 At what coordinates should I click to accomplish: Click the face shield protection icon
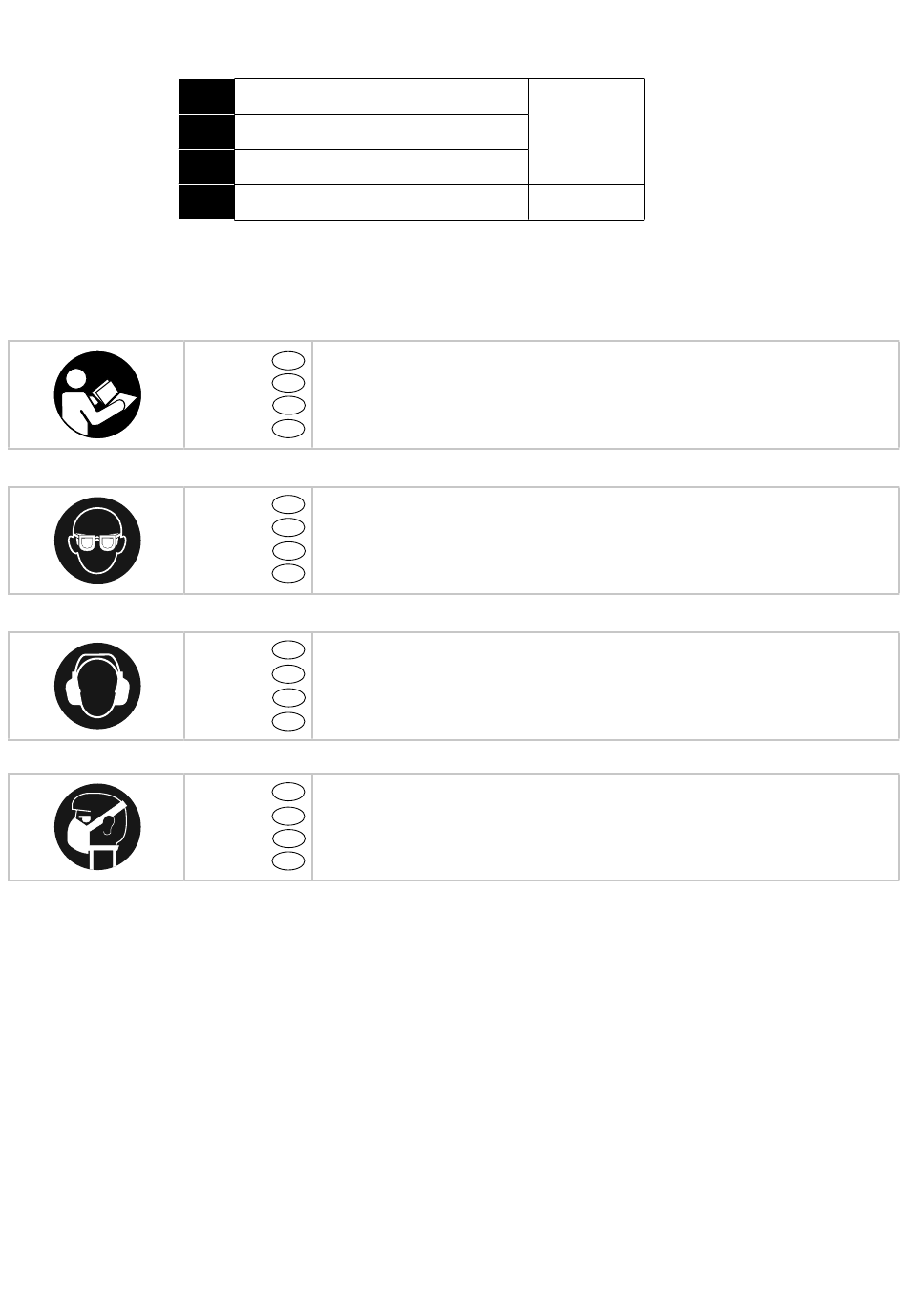tap(97, 827)
